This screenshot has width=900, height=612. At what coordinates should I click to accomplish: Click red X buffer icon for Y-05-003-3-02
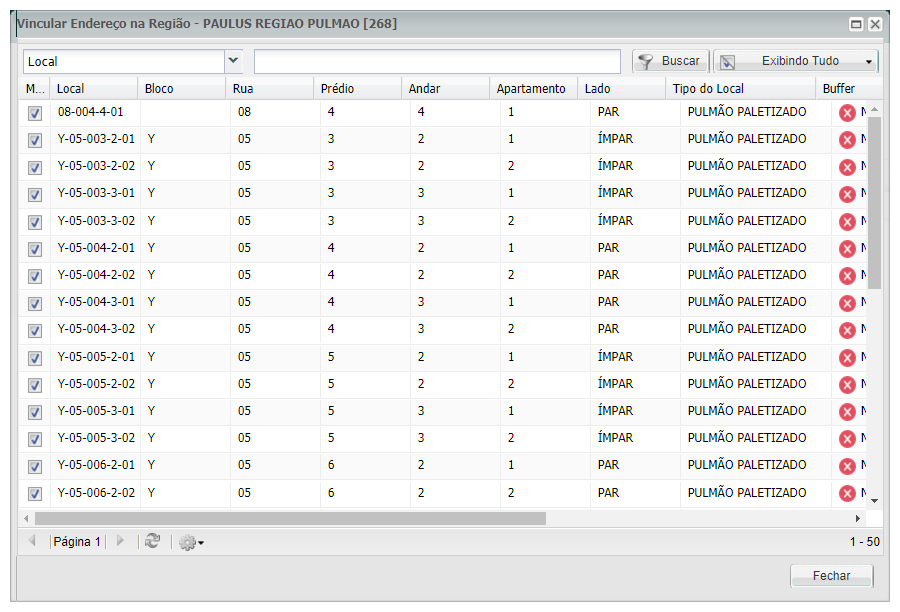[x=847, y=222]
